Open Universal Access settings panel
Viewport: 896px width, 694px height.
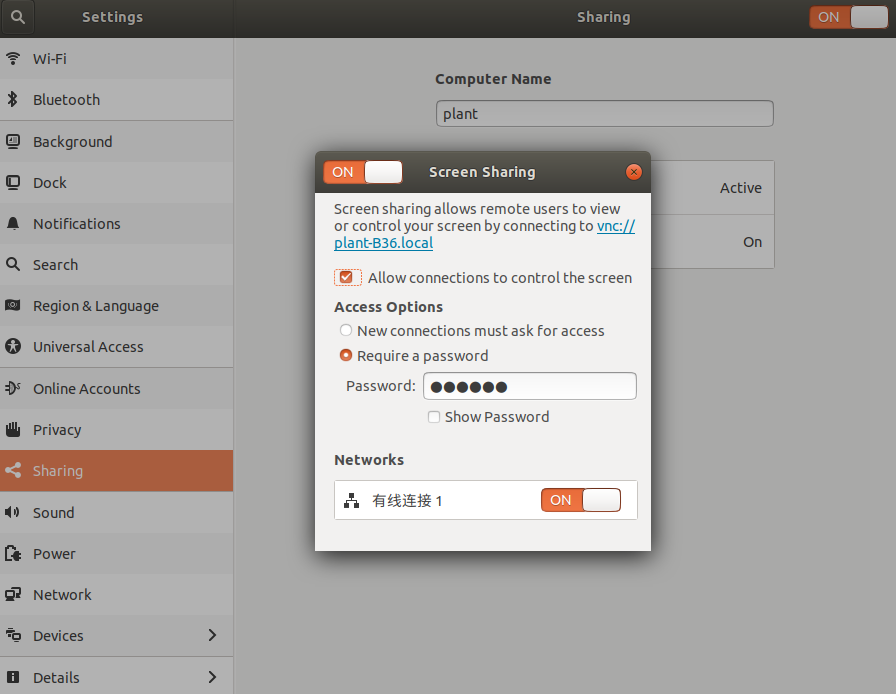tap(117, 347)
